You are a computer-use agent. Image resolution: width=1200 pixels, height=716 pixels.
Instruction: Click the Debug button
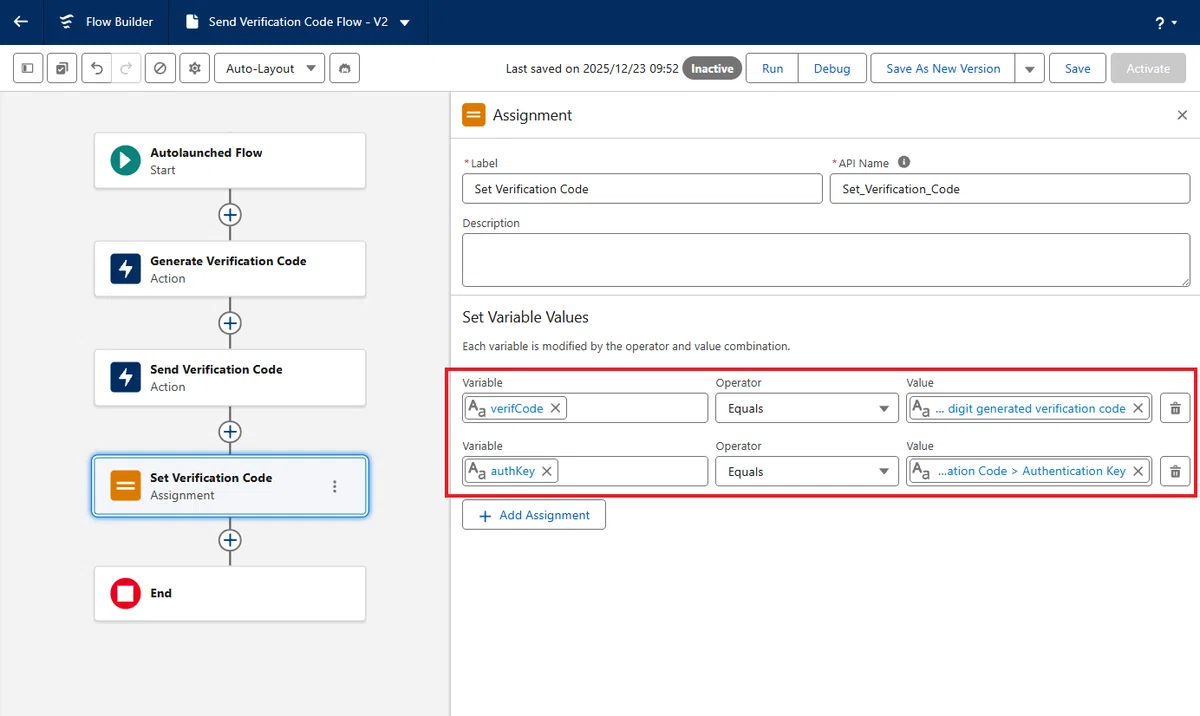[x=832, y=68]
